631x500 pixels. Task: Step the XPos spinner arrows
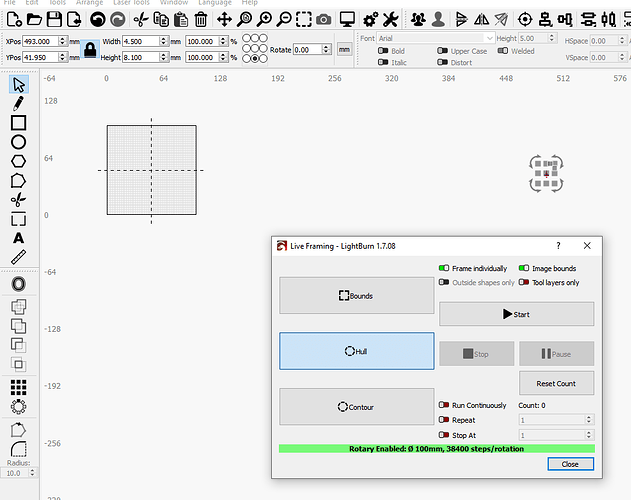[x=62, y=41]
